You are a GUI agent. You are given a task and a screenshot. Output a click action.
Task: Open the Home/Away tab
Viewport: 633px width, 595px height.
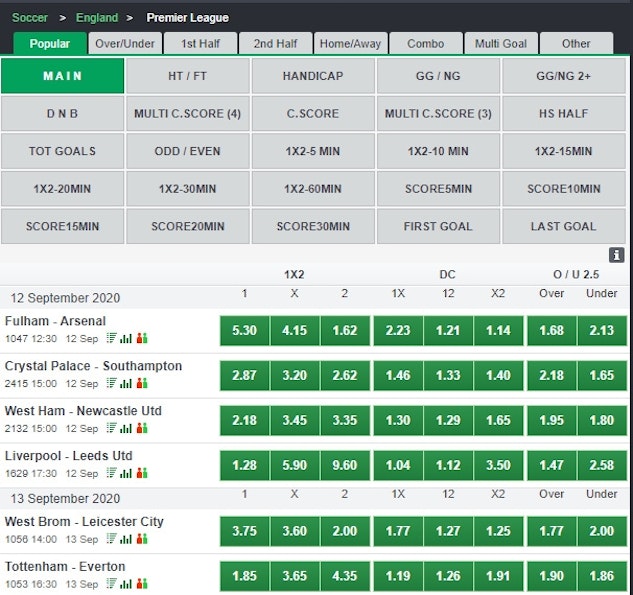tap(350, 43)
